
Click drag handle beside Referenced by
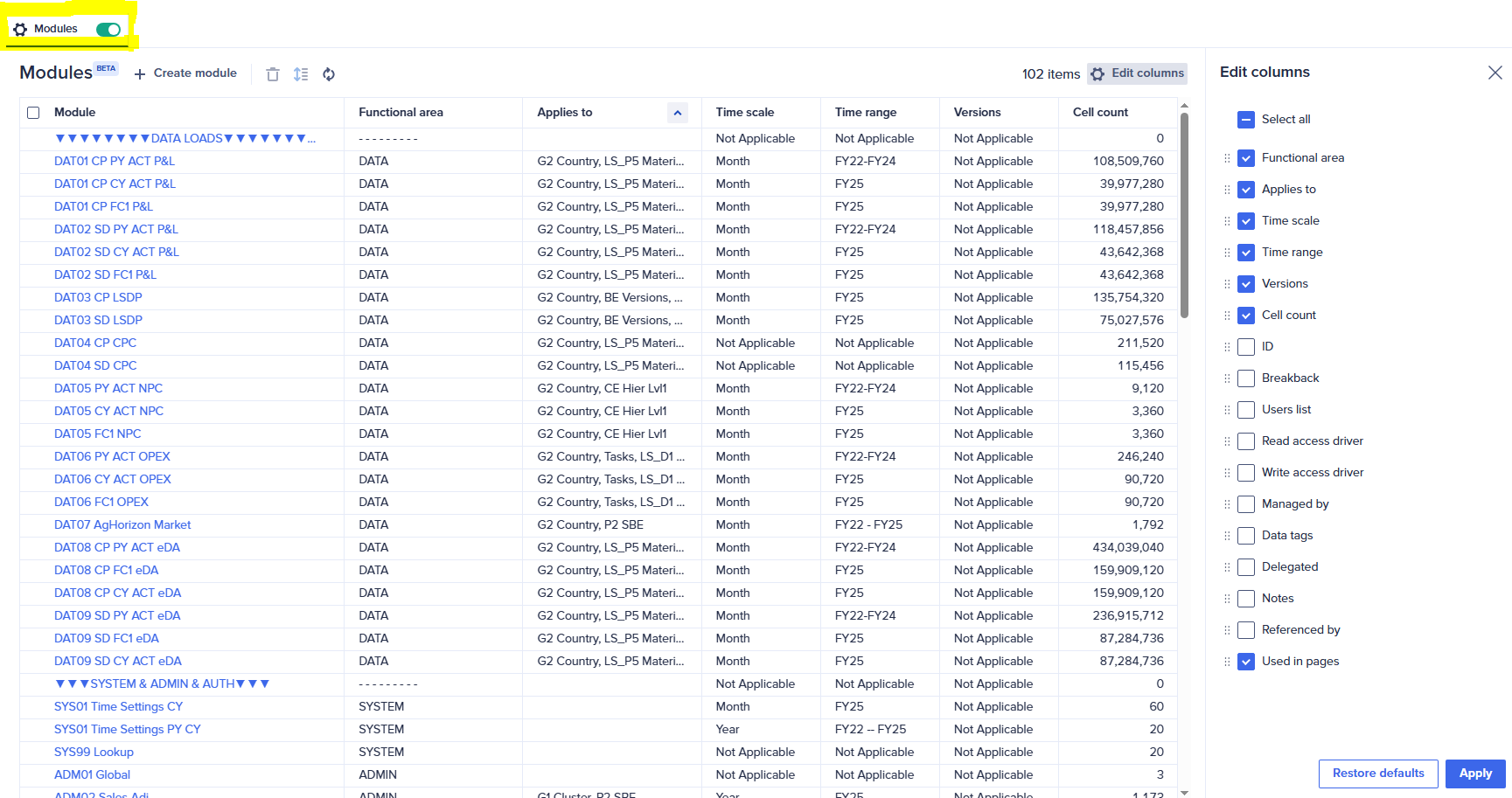1227,630
